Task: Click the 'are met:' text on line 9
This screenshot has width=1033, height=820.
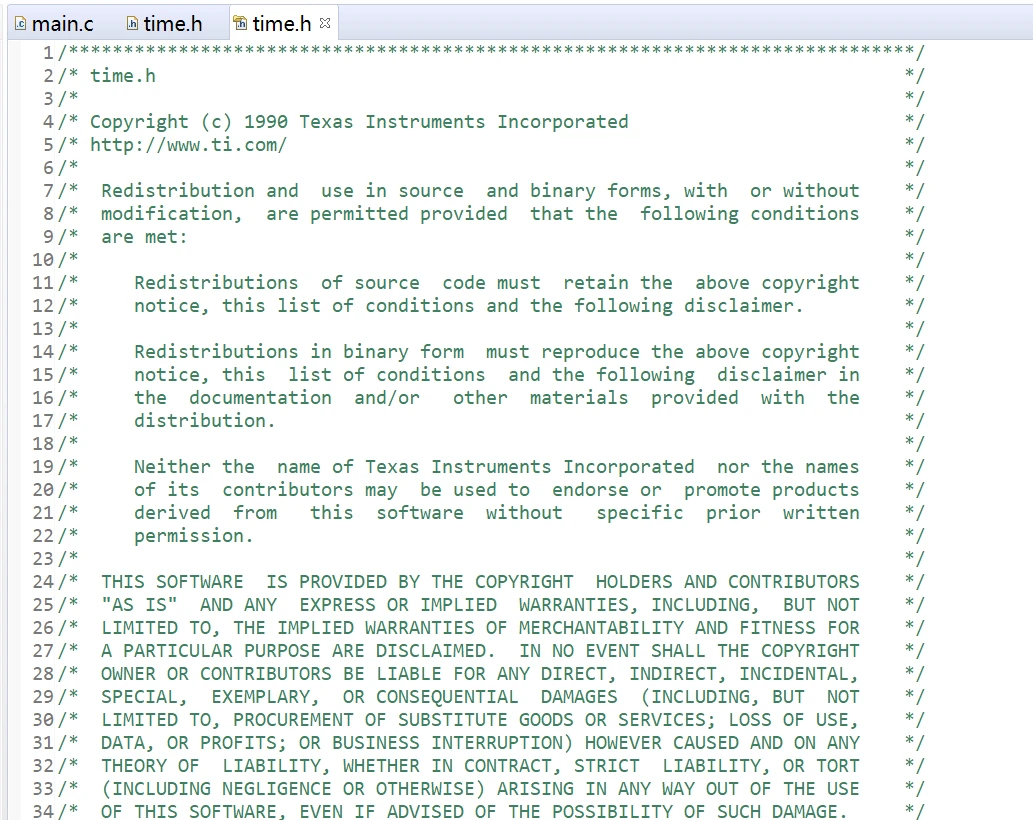Action: click(x=144, y=237)
